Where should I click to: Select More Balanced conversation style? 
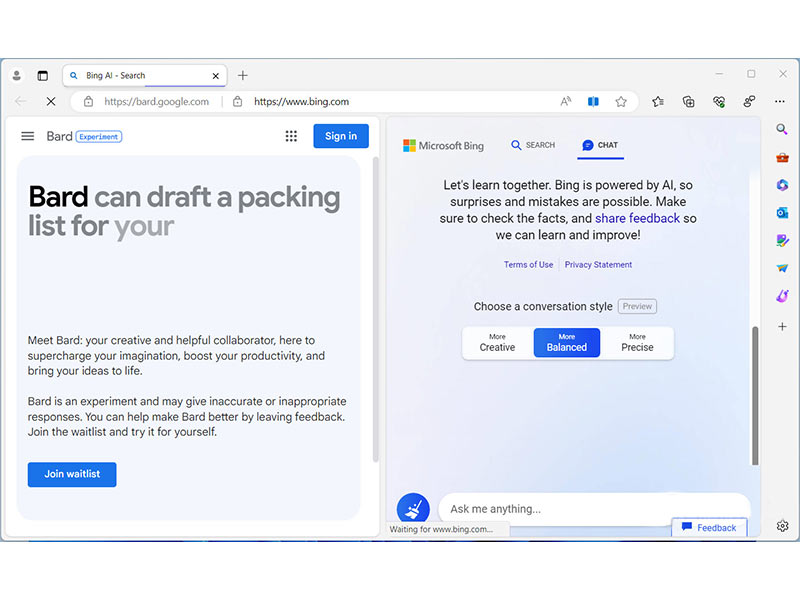point(567,343)
